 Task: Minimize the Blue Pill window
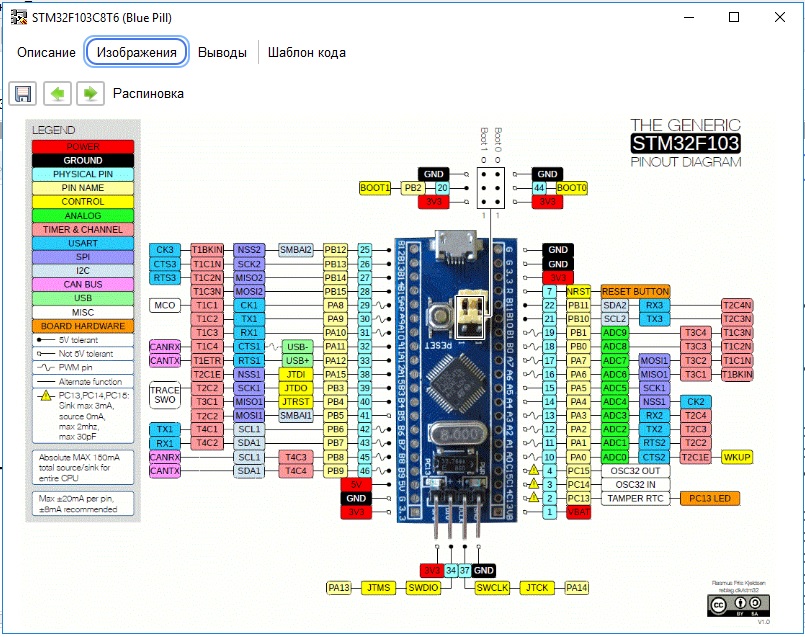(x=688, y=17)
